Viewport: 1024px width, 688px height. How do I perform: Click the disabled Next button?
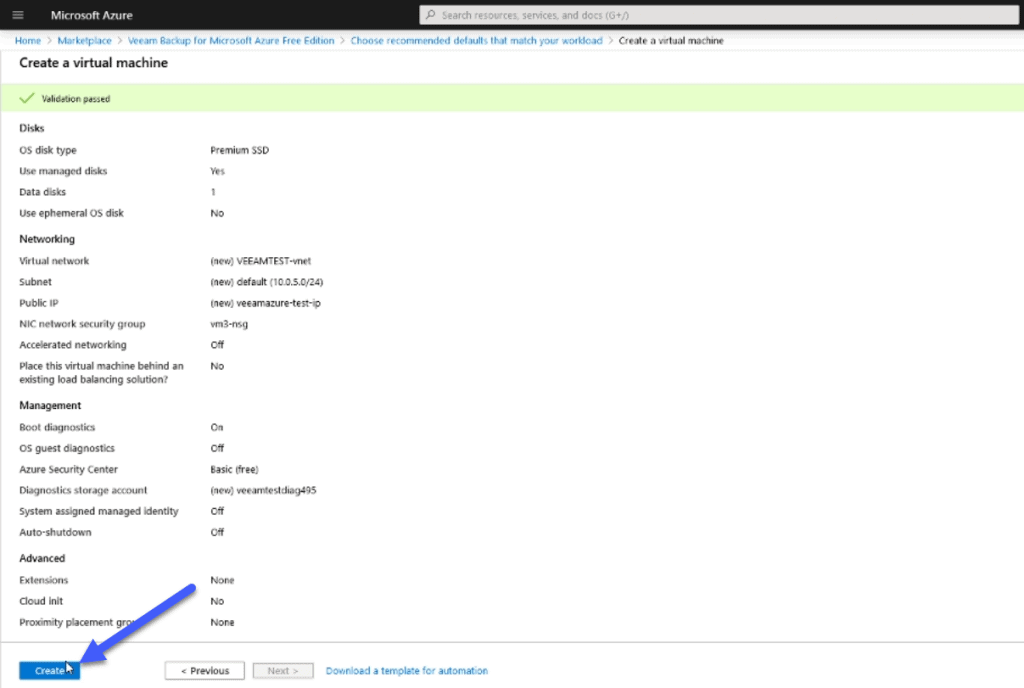point(283,670)
